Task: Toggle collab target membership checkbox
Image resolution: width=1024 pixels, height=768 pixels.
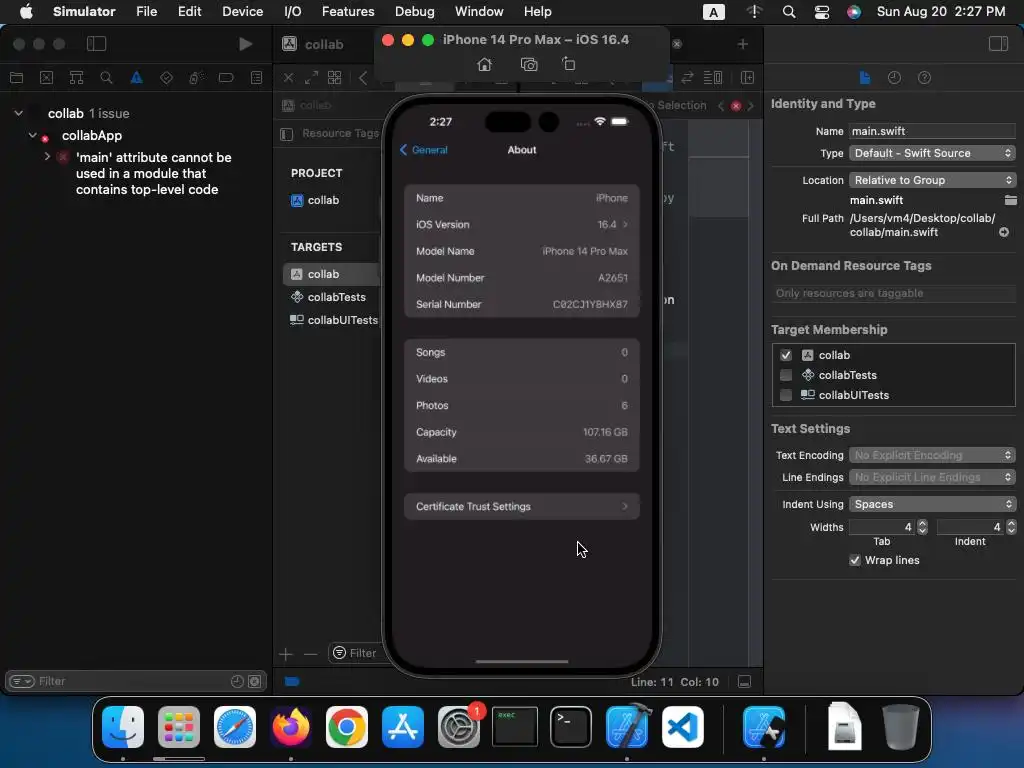Action: point(786,355)
